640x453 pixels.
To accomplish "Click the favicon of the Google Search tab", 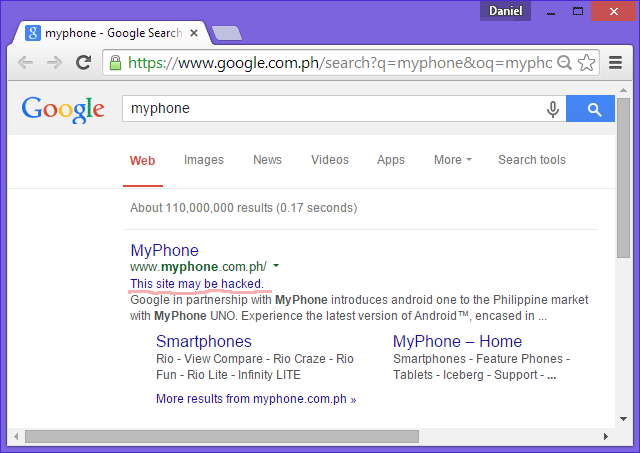I will pos(33,33).
